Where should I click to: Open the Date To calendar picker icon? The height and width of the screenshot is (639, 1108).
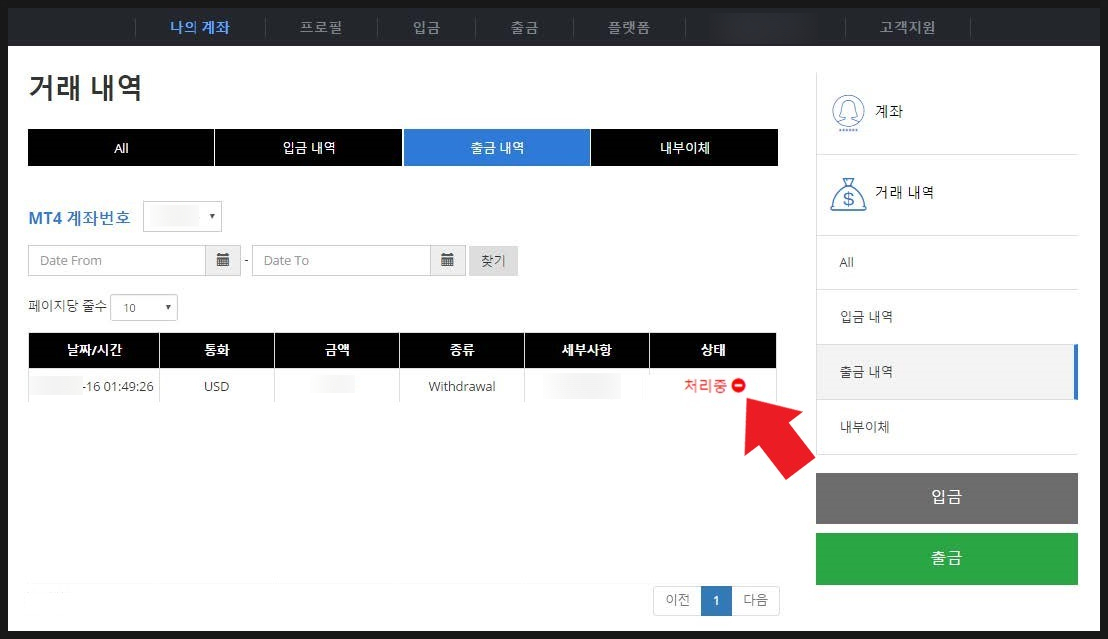pyautogui.click(x=447, y=261)
